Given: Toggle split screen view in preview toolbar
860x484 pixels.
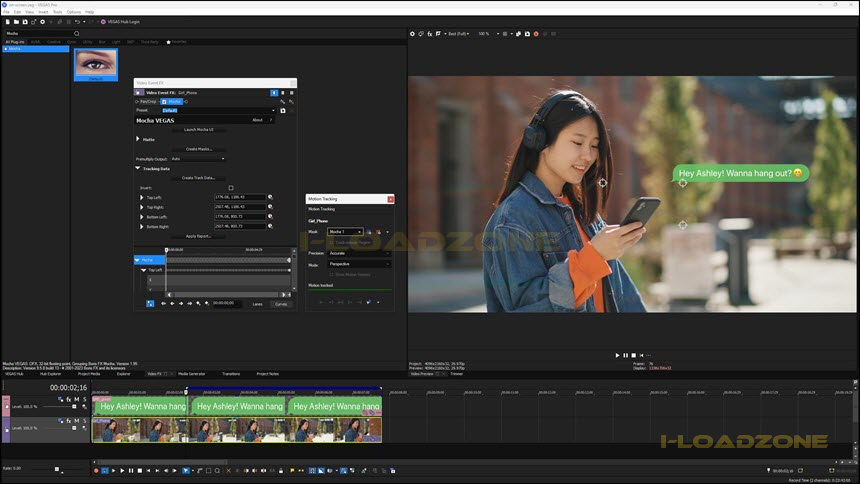Looking at the screenshot, I should (x=438, y=34).
